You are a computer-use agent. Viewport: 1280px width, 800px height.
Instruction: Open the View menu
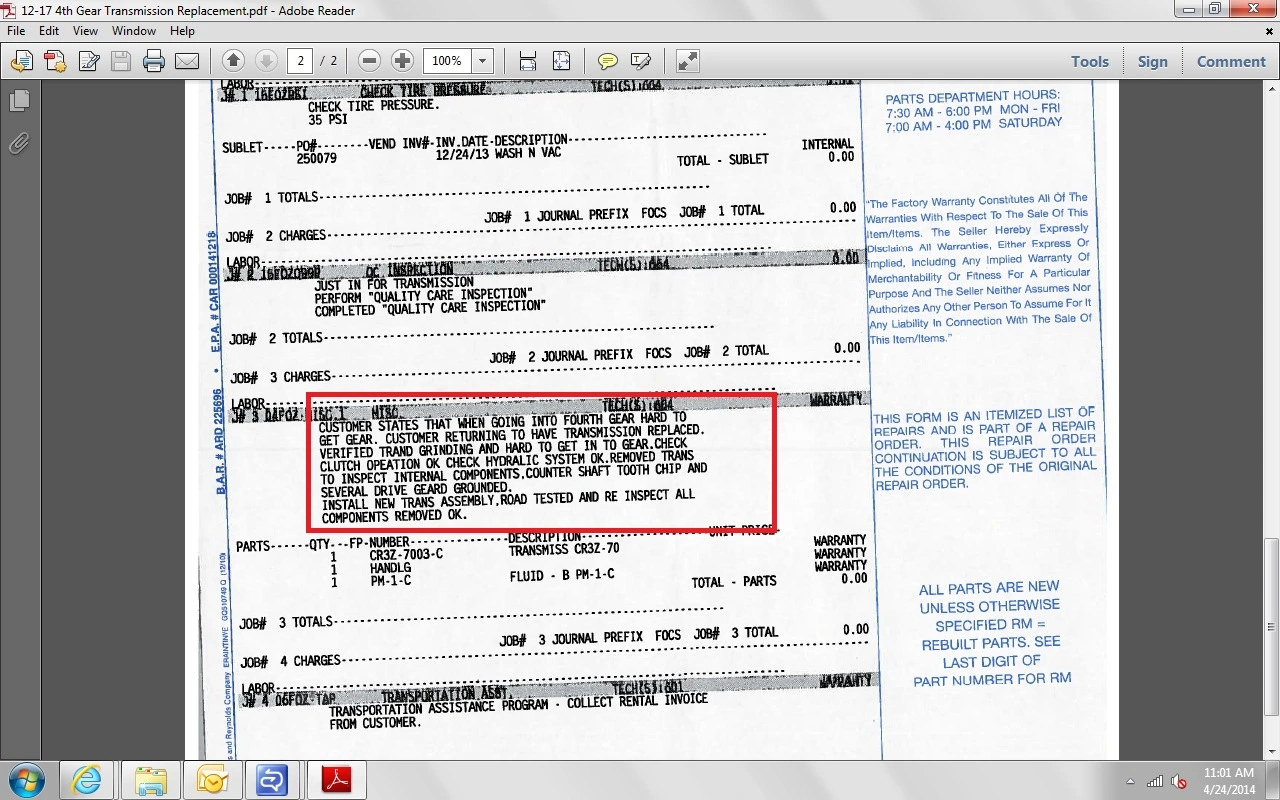coord(86,31)
